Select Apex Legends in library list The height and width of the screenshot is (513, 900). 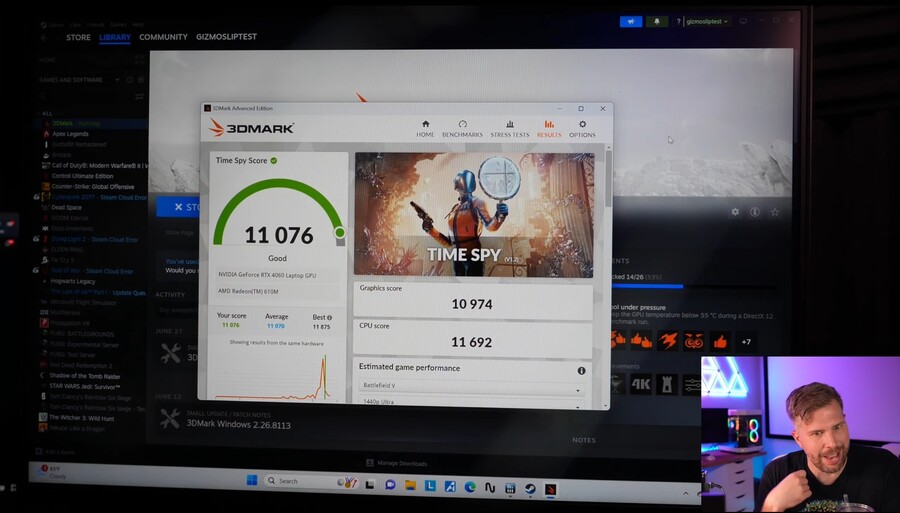coord(70,134)
